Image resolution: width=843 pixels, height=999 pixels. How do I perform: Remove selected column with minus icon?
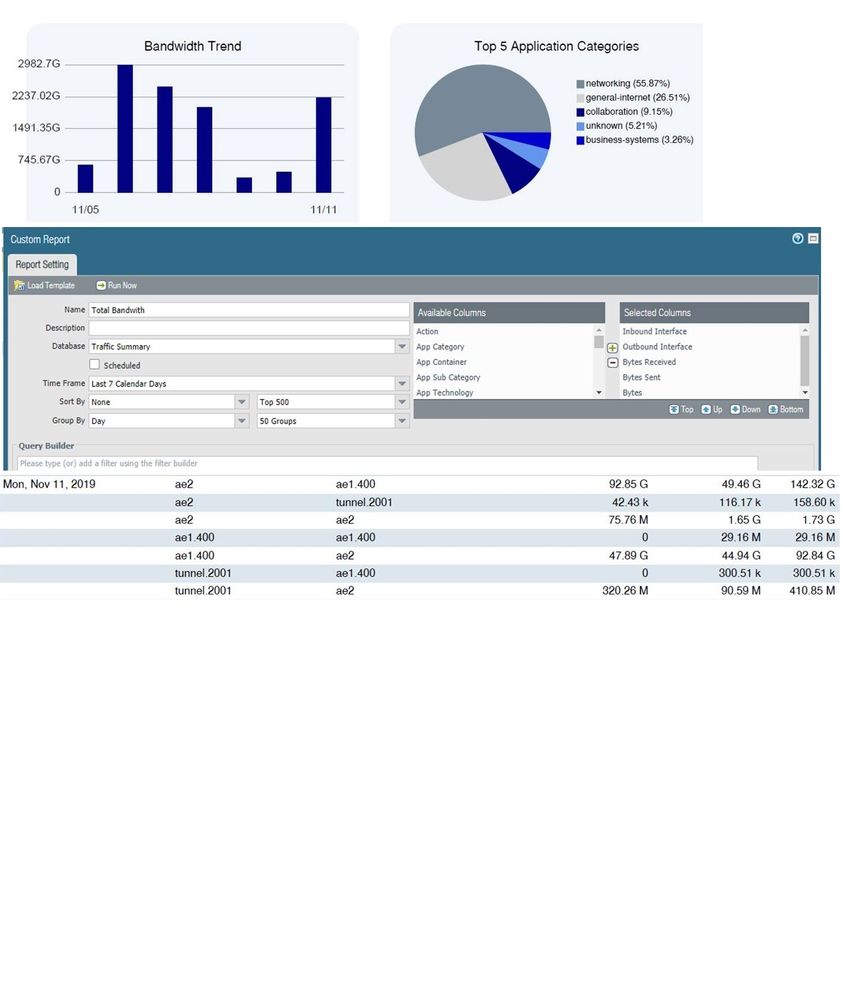click(x=612, y=363)
